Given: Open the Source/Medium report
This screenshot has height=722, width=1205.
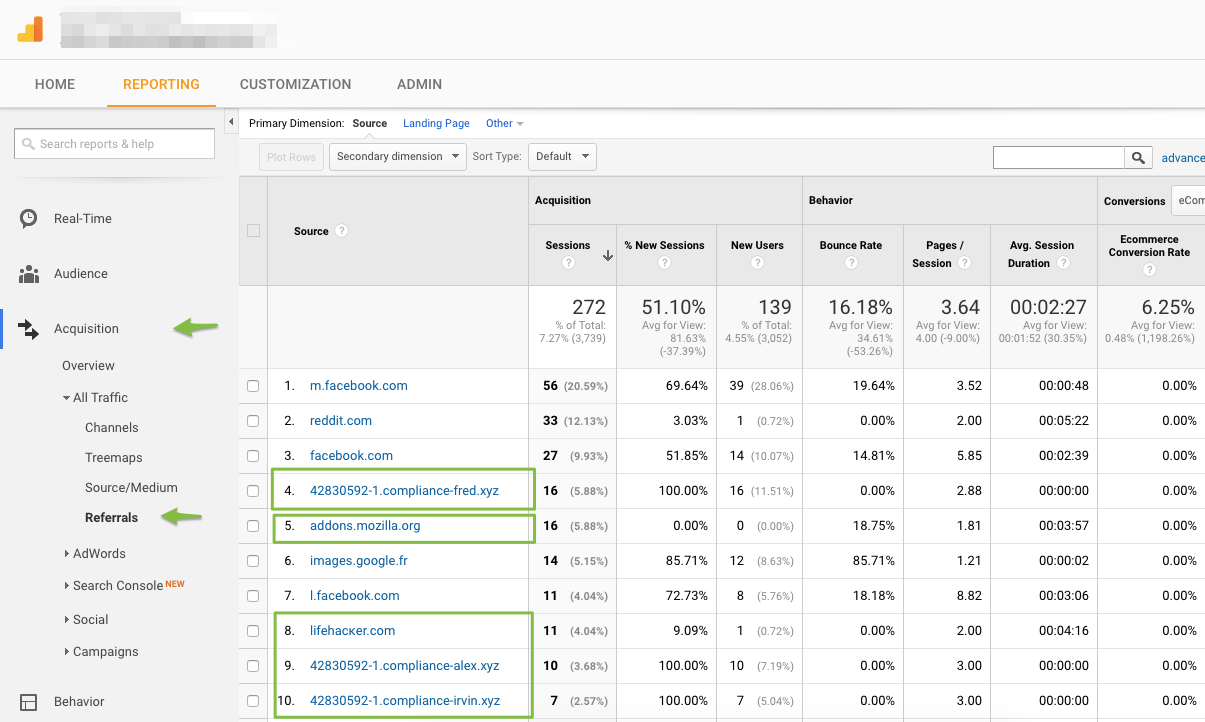Looking at the screenshot, I should [x=131, y=488].
